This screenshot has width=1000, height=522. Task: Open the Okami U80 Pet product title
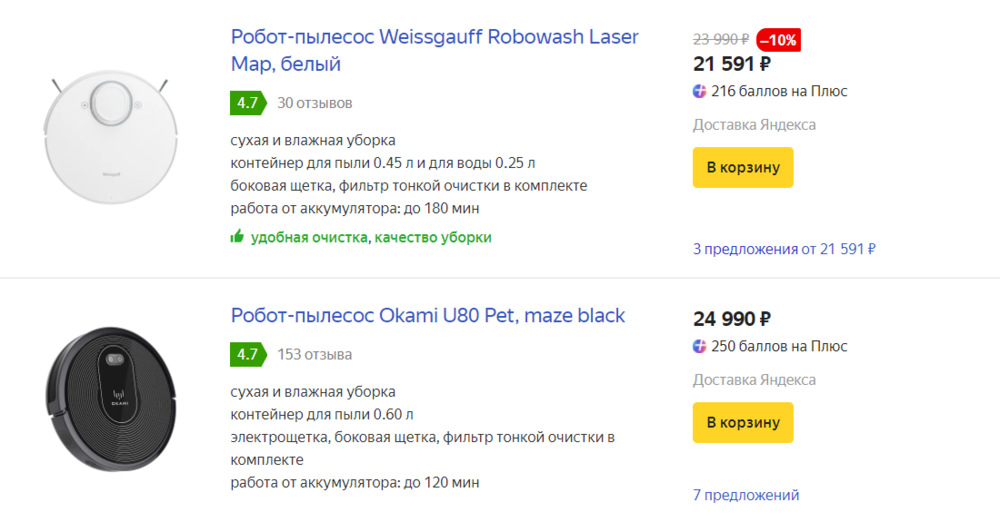(x=428, y=315)
